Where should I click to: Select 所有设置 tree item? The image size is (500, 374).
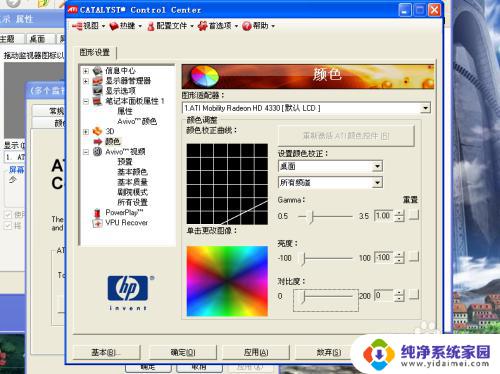132,202
